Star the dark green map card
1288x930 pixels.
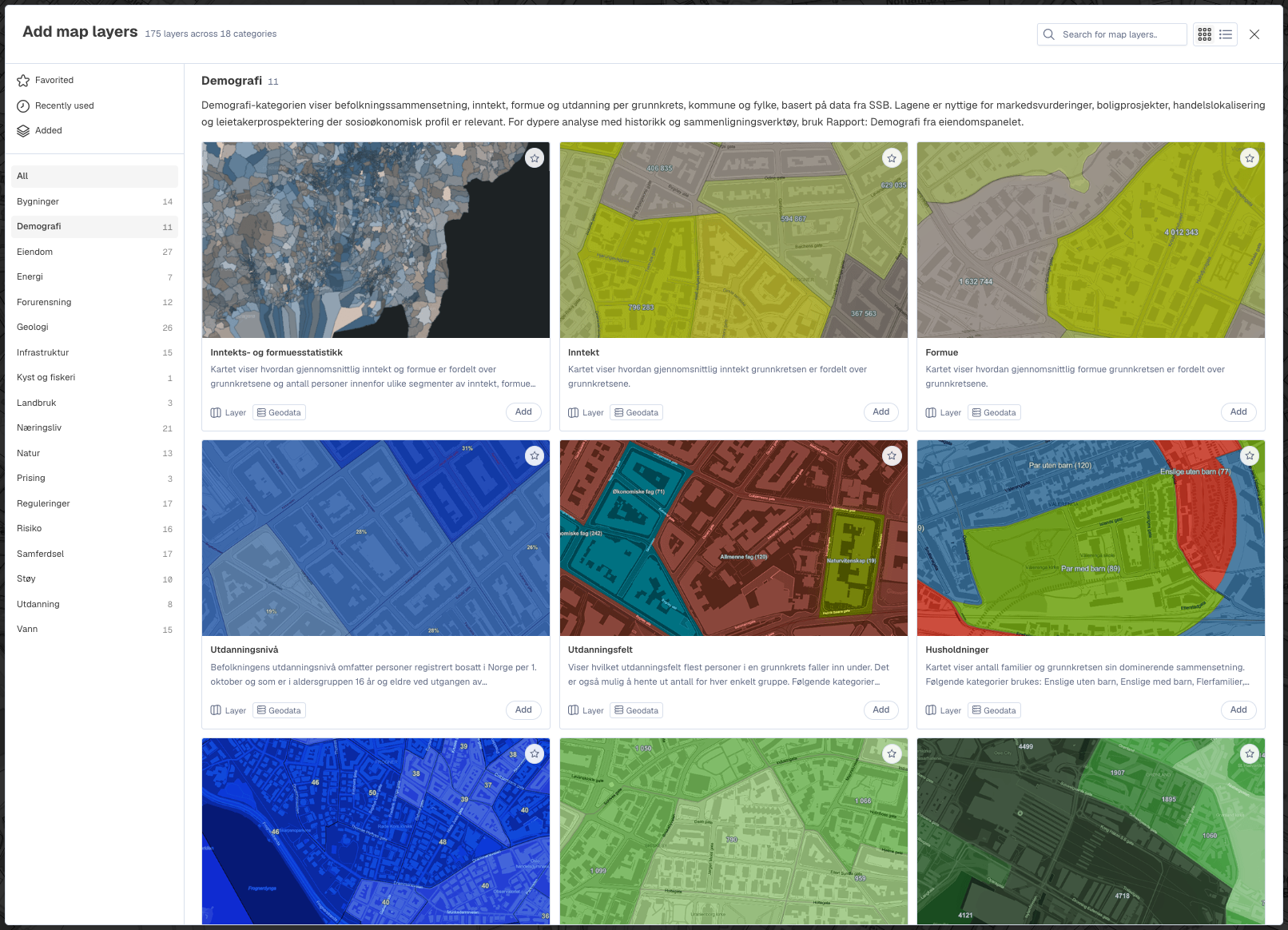pyautogui.click(x=1250, y=753)
